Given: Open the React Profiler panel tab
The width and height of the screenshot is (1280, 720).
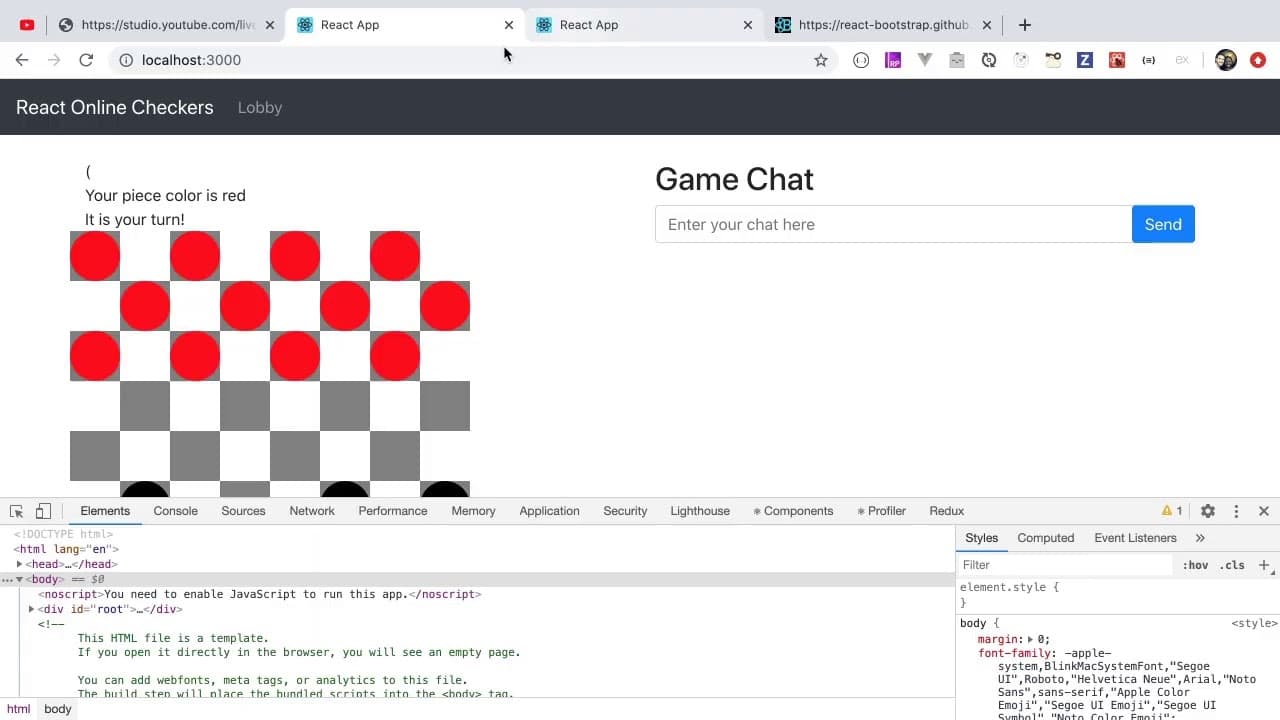Looking at the screenshot, I should 881,511.
